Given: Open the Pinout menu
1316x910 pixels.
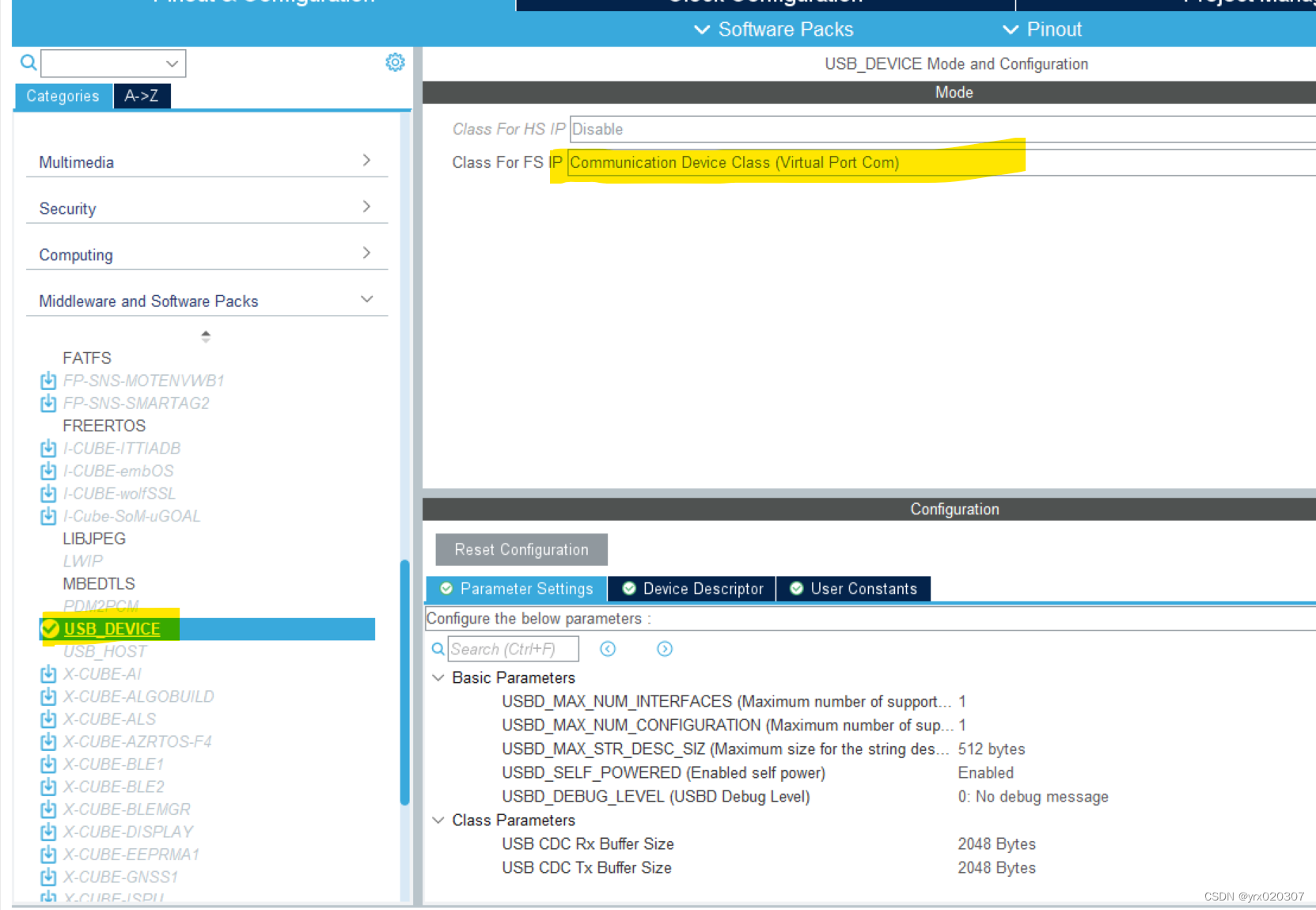Looking at the screenshot, I should click(1042, 29).
